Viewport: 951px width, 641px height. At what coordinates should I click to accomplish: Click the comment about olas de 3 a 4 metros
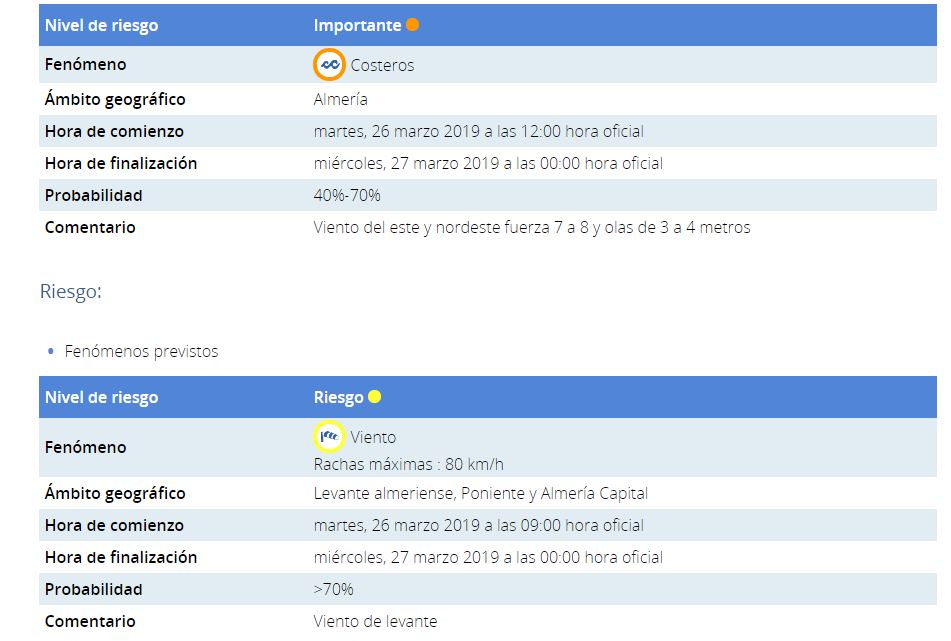tap(532, 227)
